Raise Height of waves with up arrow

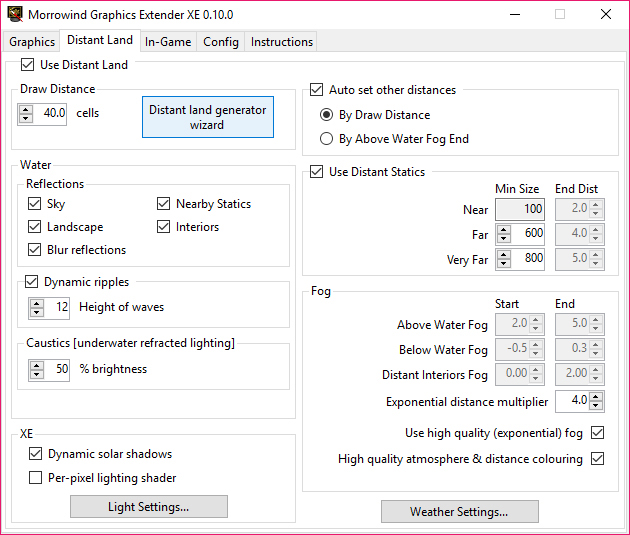pyautogui.click(x=37, y=303)
